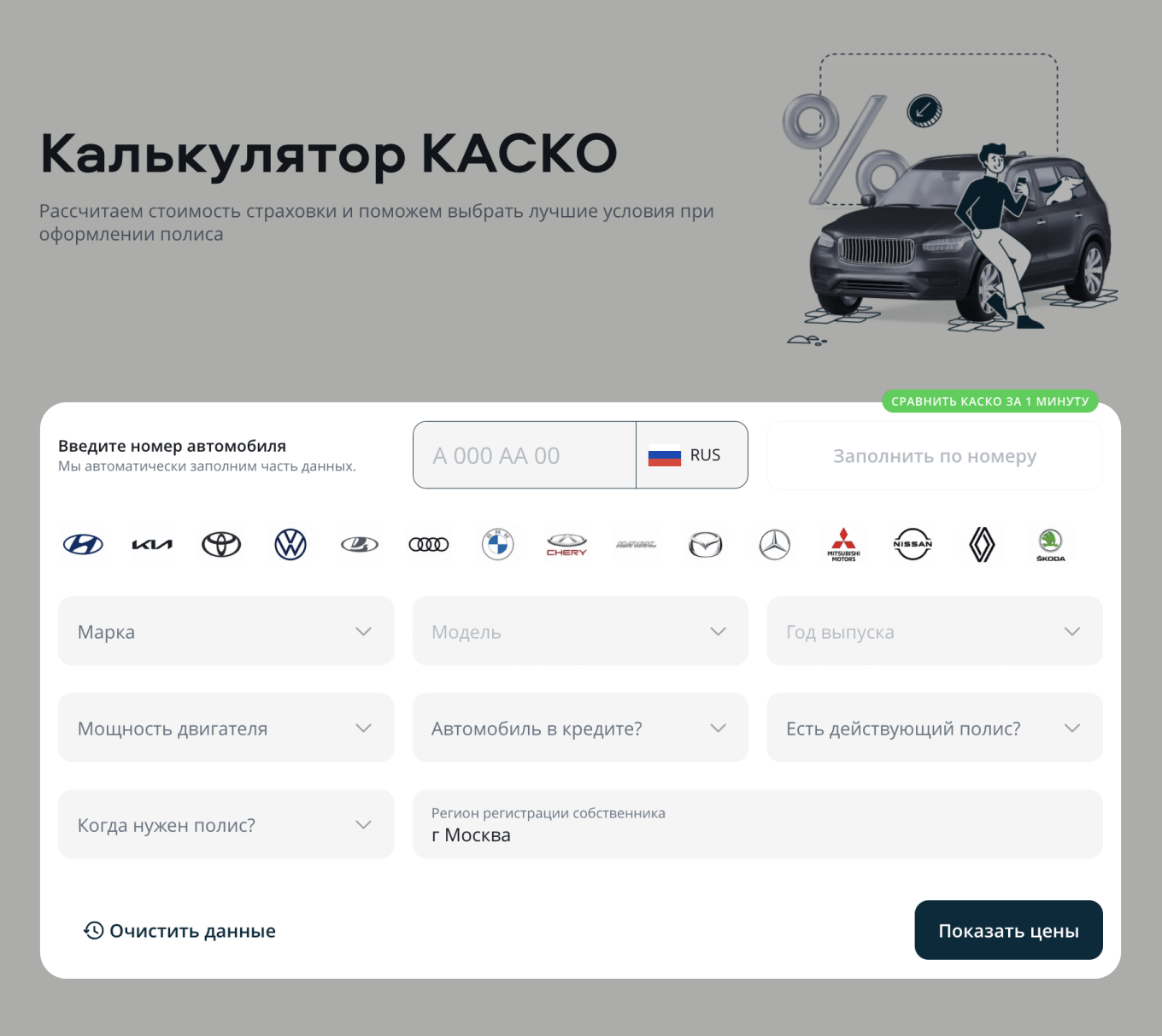Choose the Mitsubishi Motors logo
The width and height of the screenshot is (1162, 1036).
(x=843, y=544)
